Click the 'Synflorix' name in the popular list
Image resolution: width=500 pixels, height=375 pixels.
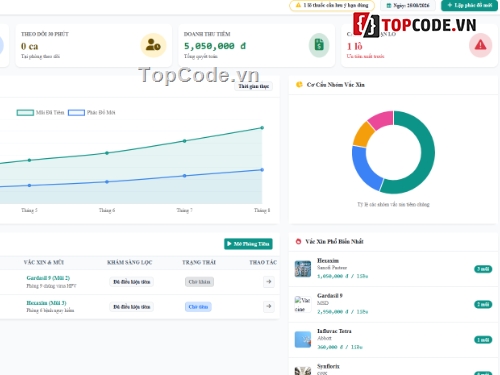328,366
